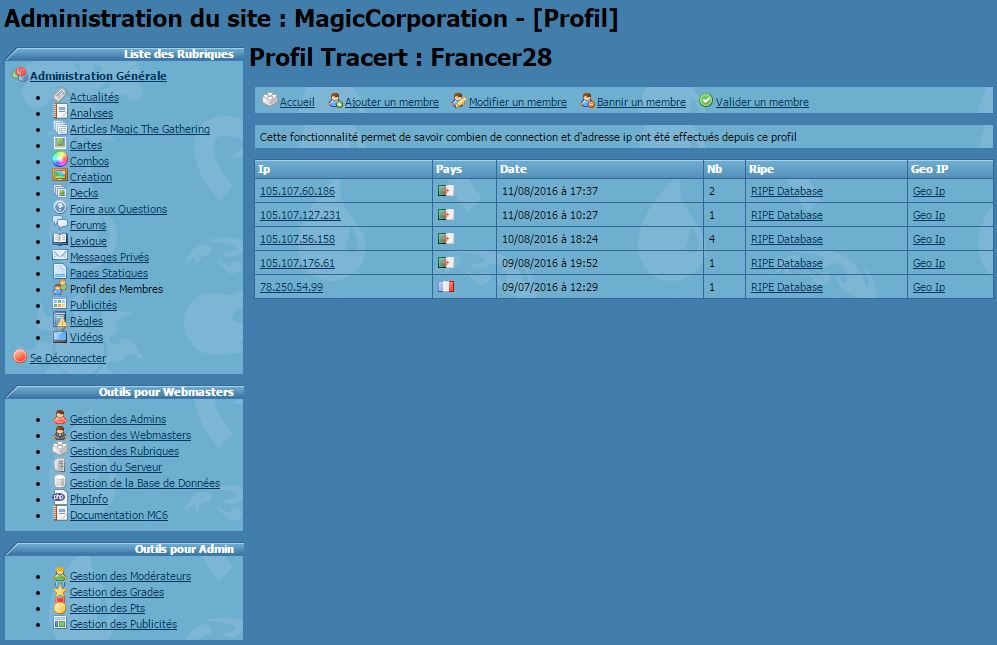Click the Valider un membre green check icon
The image size is (997, 645).
(706, 101)
